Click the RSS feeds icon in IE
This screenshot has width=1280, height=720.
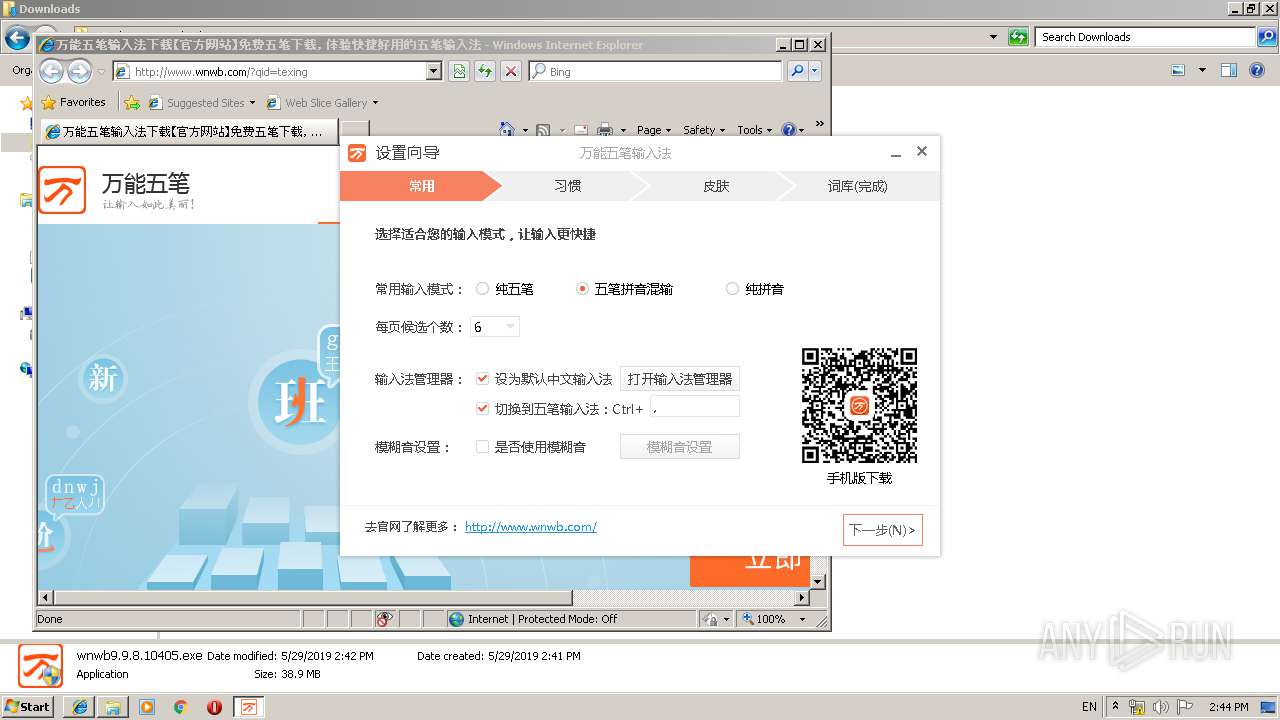click(543, 130)
